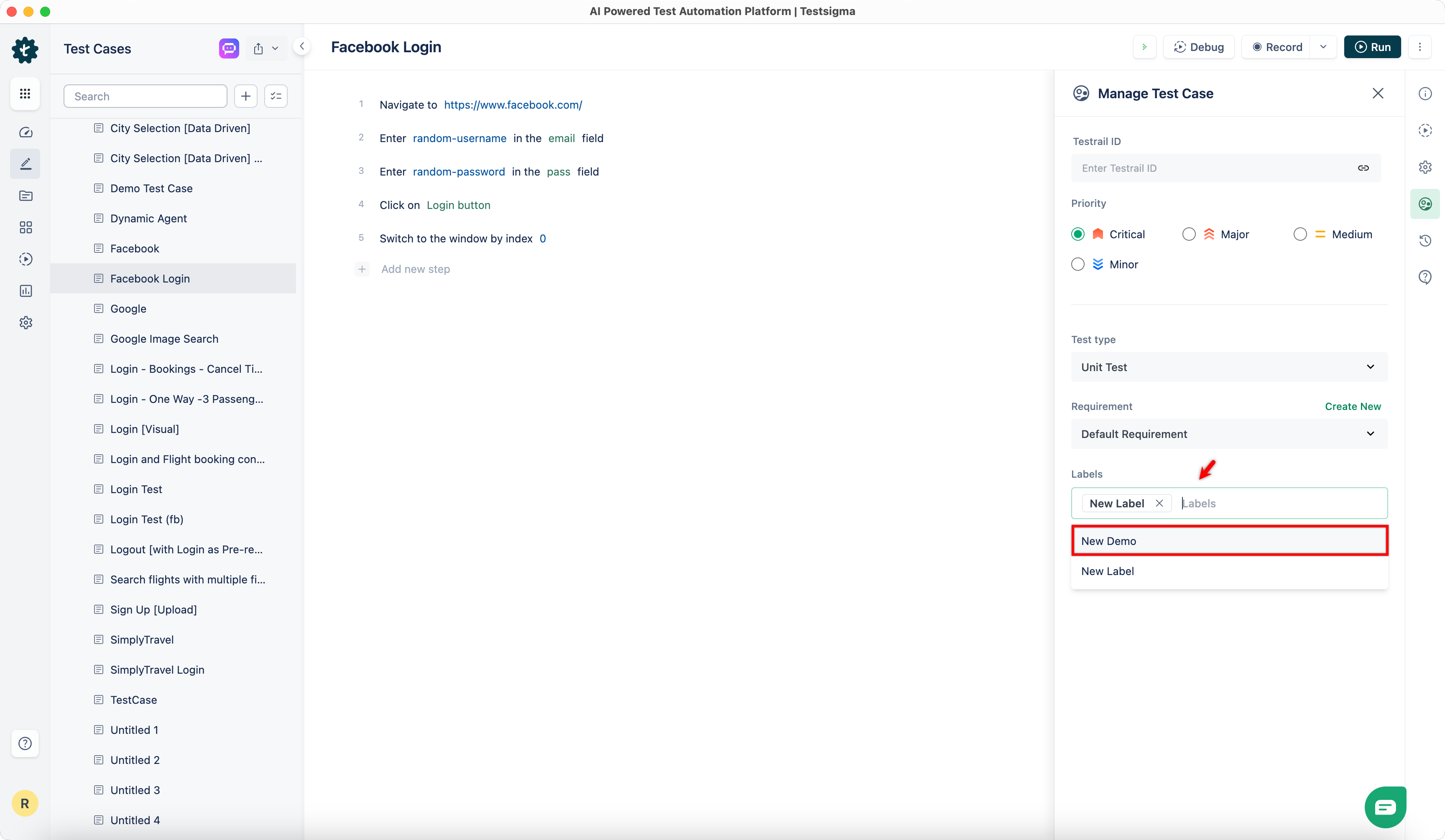This screenshot has height=840, width=1445.
Task: Select the Minor priority radio button
Action: pyautogui.click(x=1077, y=264)
